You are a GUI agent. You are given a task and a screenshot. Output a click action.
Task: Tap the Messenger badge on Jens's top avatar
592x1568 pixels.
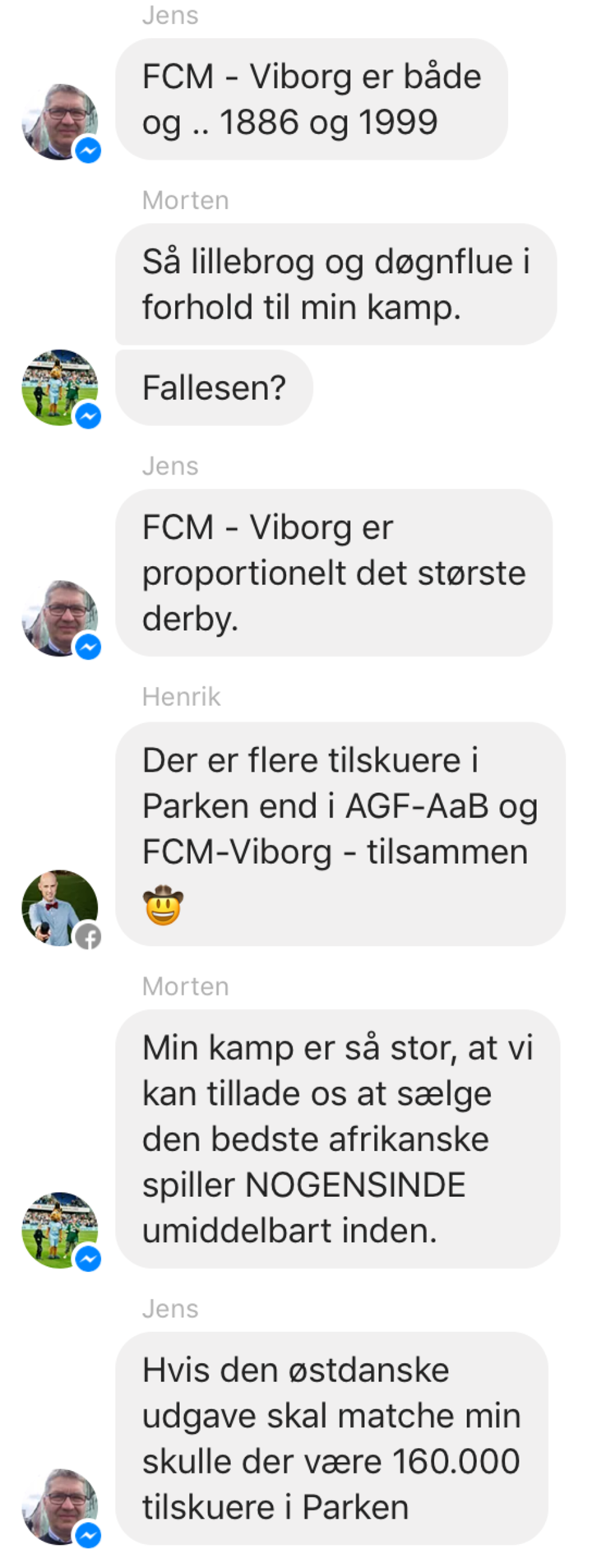(x=88, y=150)
